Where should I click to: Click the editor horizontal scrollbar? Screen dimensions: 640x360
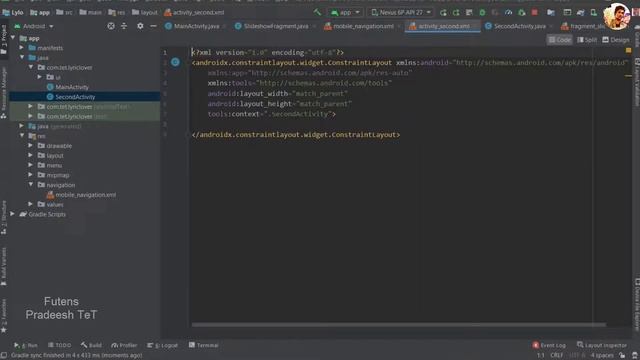tap(399, 325)
